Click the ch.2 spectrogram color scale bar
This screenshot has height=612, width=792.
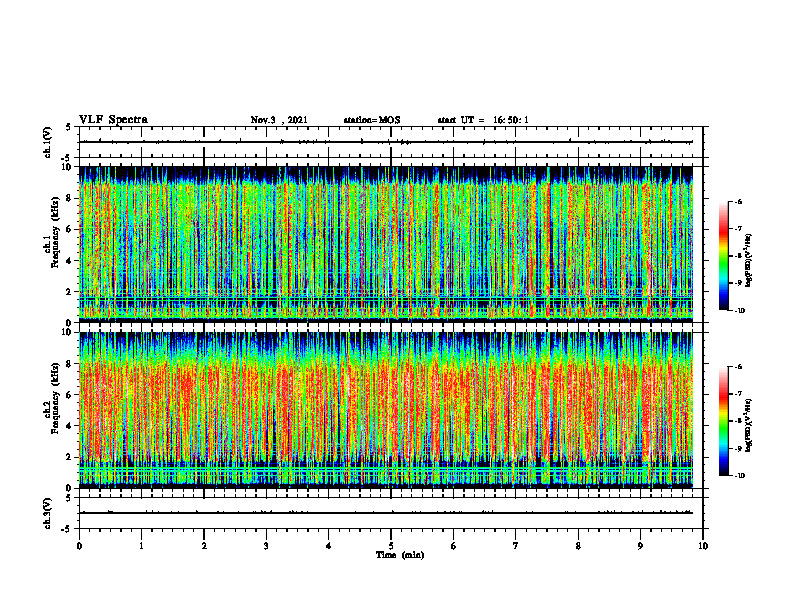click(x=723, y=421)
